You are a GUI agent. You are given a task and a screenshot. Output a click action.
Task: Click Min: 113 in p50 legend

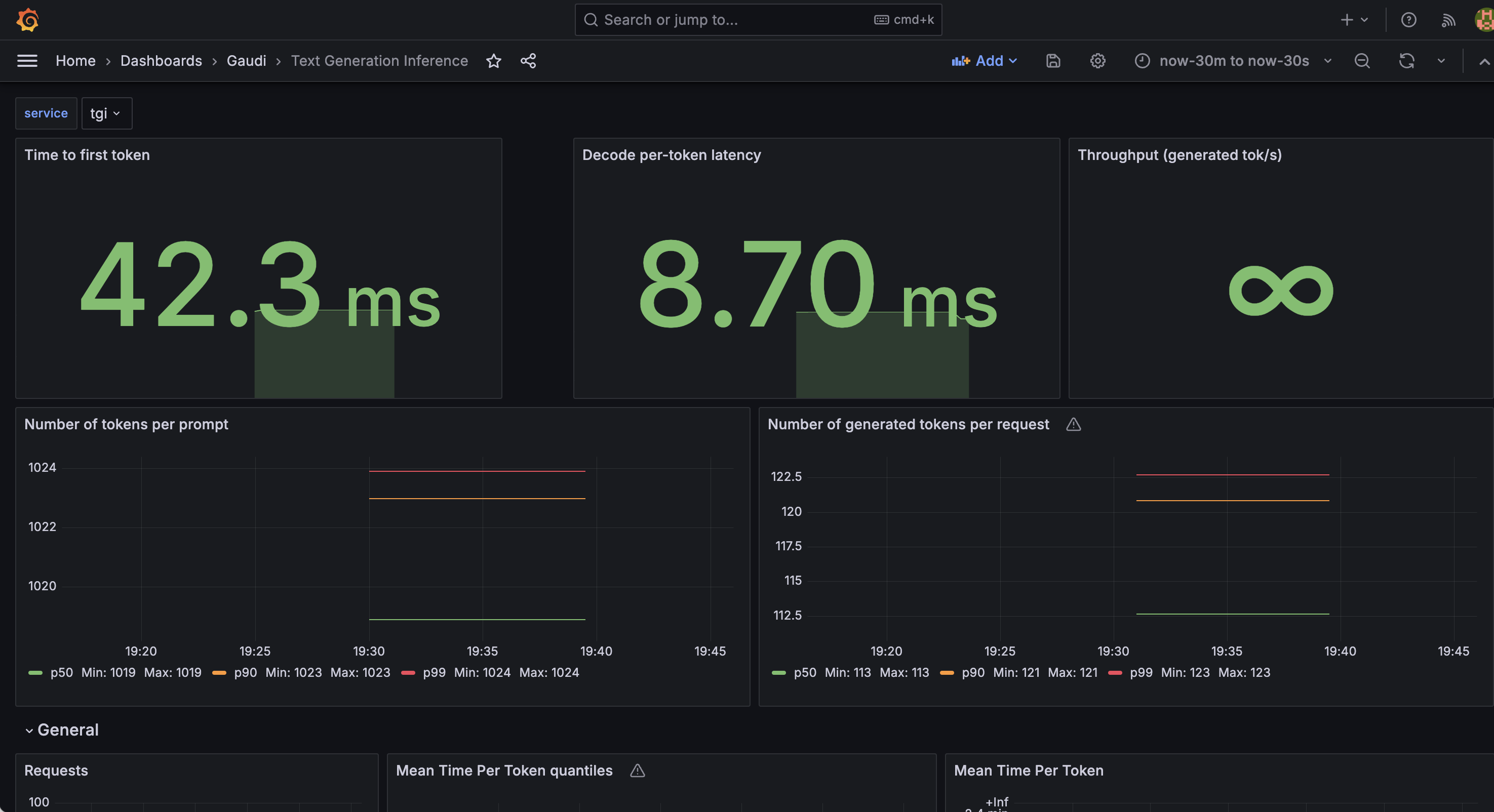point(847,672)
